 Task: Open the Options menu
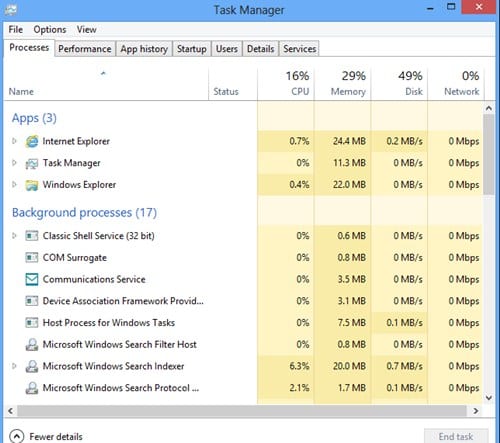50,30
